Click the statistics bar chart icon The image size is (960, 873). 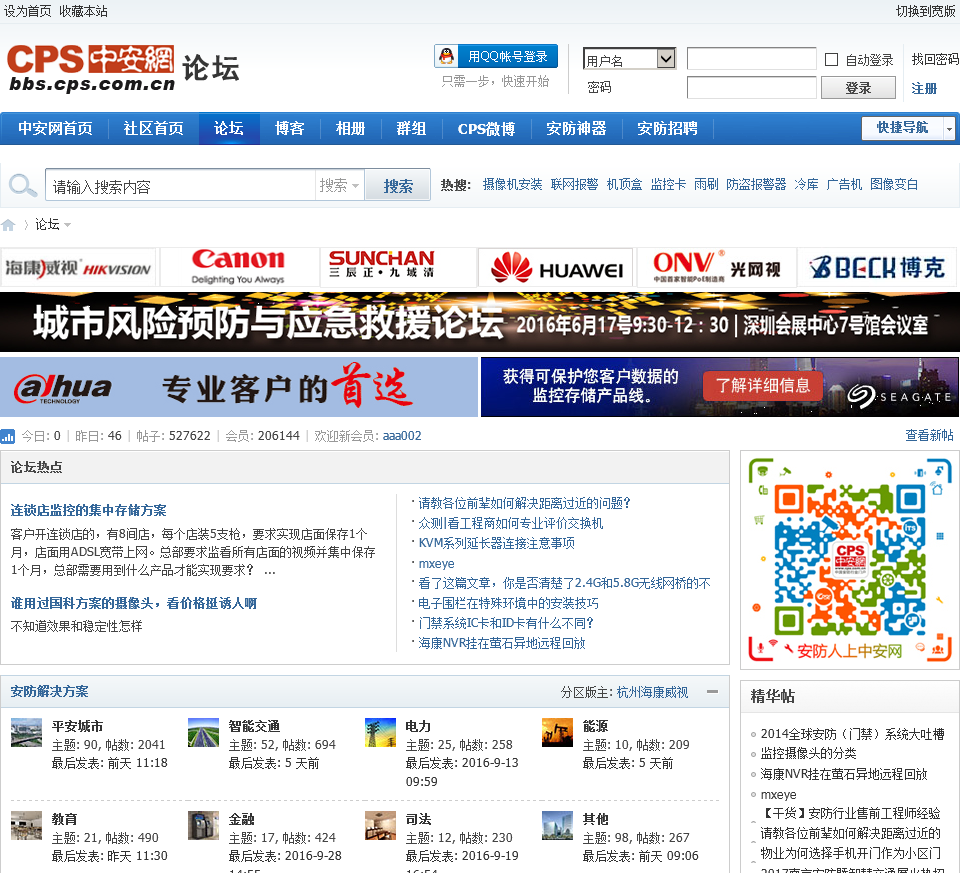7,436
